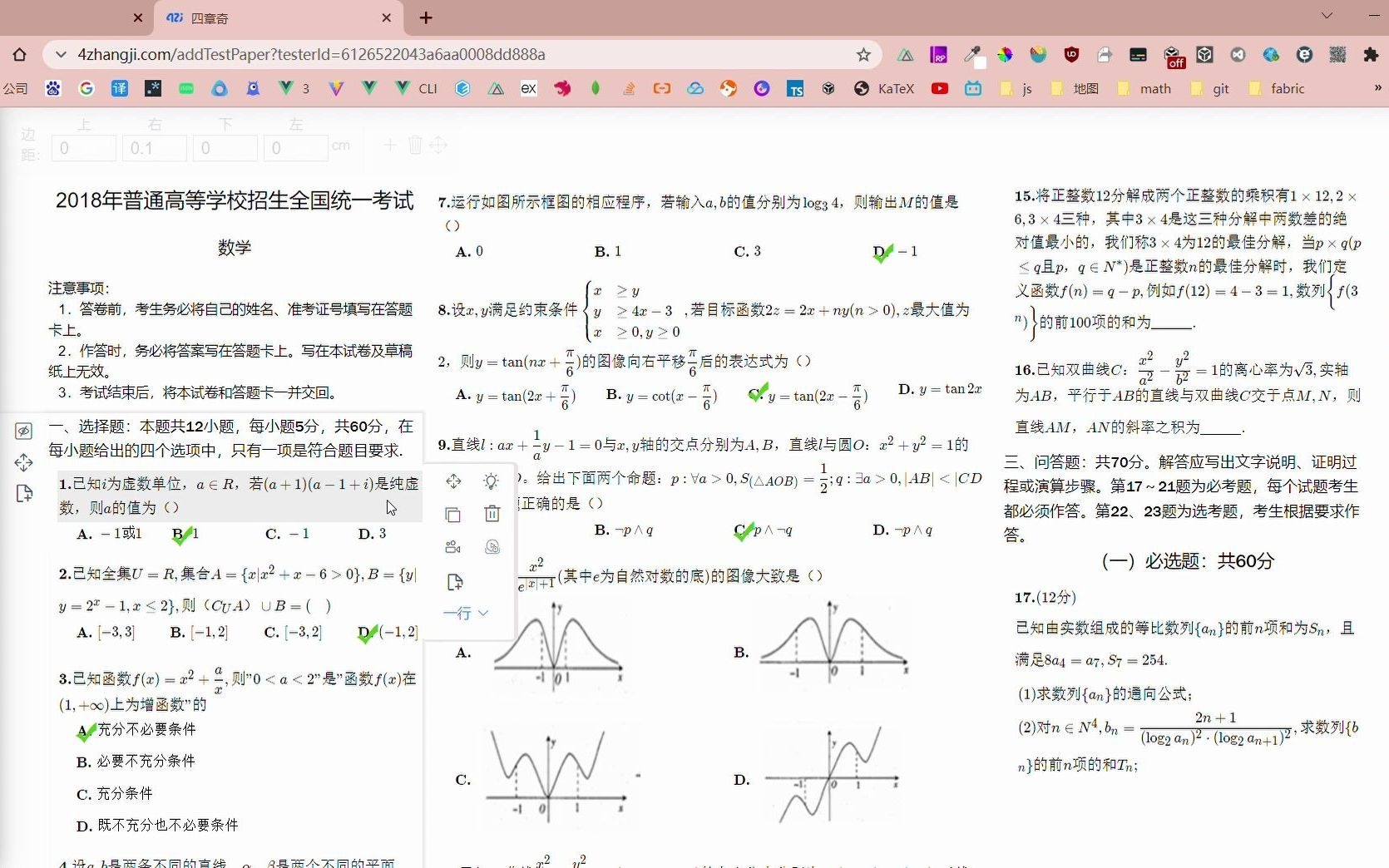
Task: Click the top margin (上) input field
Action: click(84, 148)
